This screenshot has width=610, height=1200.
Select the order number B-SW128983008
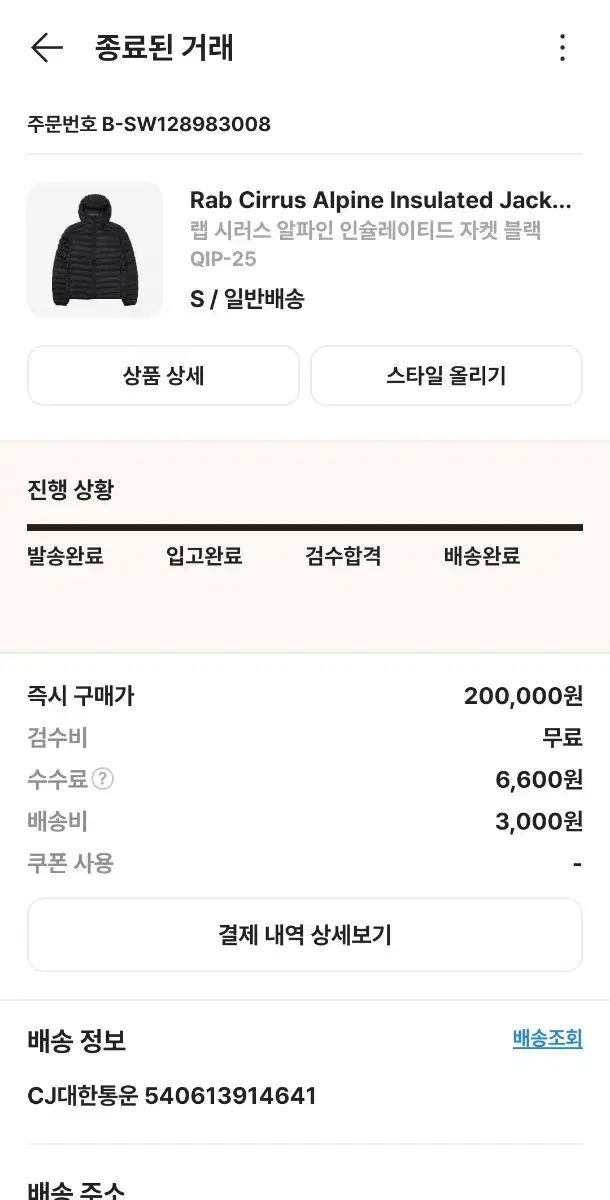click(149, 124)
